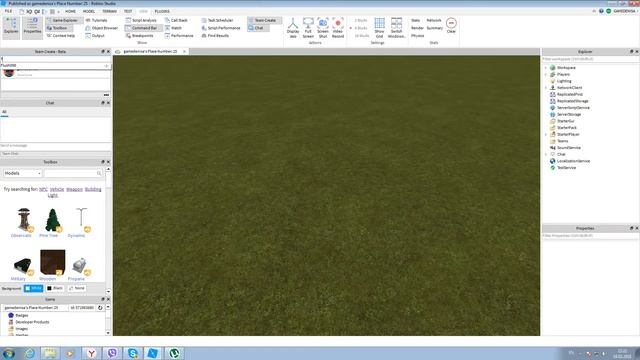Image resolution: width=640 pixels, height=360 pixels.
Task: Toggle Team Create panel button
Action: 264,20
